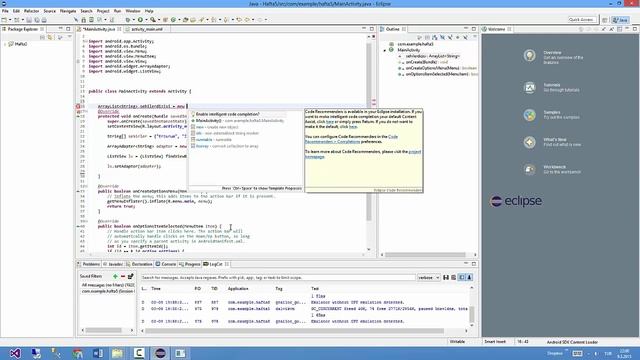Image resolution: width=640 pixels, height=360 pixels.
Task: Delete the selected LogCat filter
Action: (123, 276)
